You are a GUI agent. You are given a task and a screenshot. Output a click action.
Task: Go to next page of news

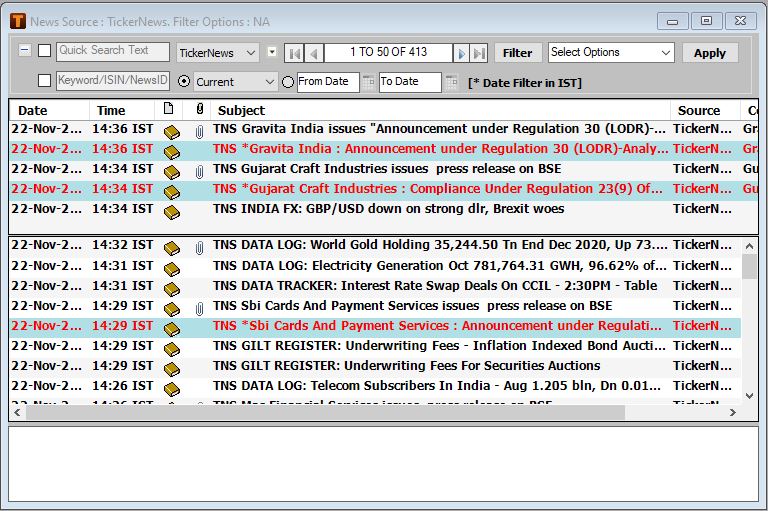point(460,53)
